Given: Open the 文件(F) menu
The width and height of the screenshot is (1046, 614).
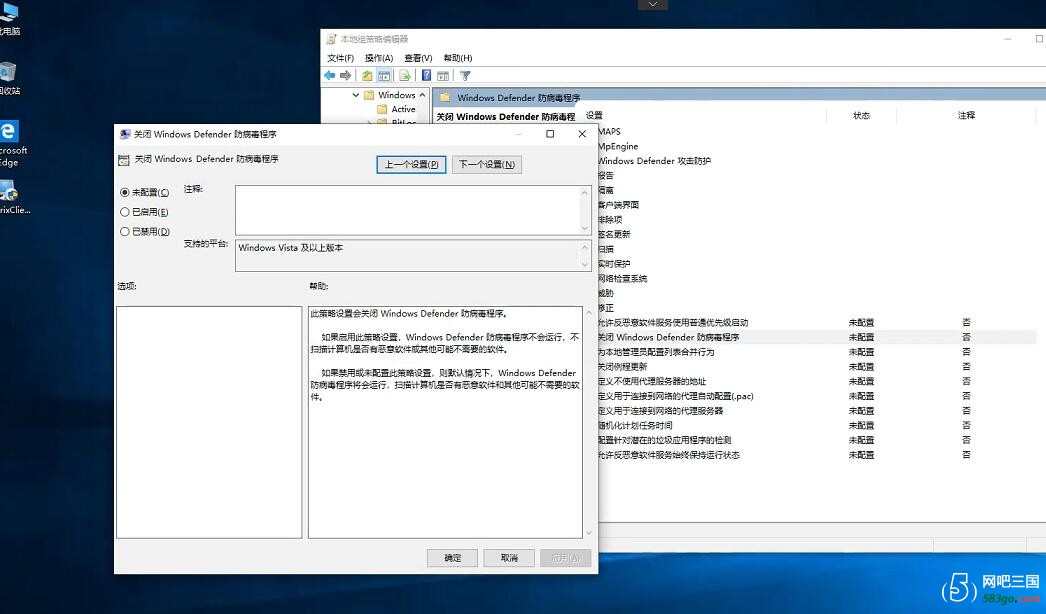Looking at the screenshot, I should point(340,58).
